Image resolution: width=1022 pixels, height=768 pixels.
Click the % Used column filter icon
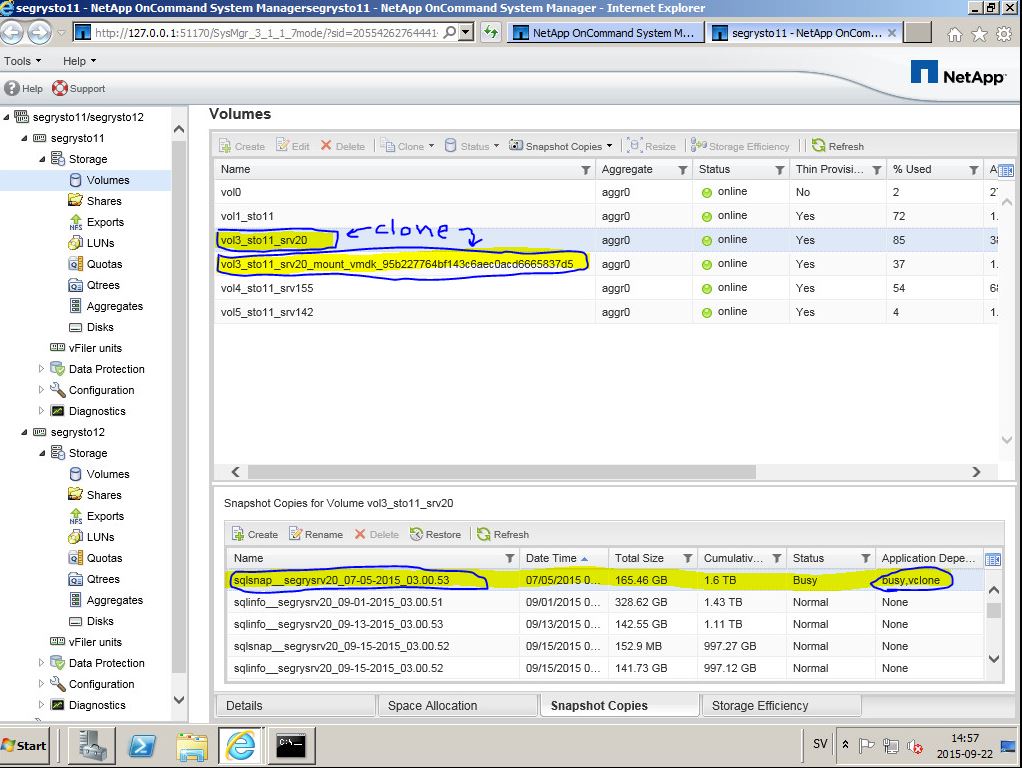974,170
